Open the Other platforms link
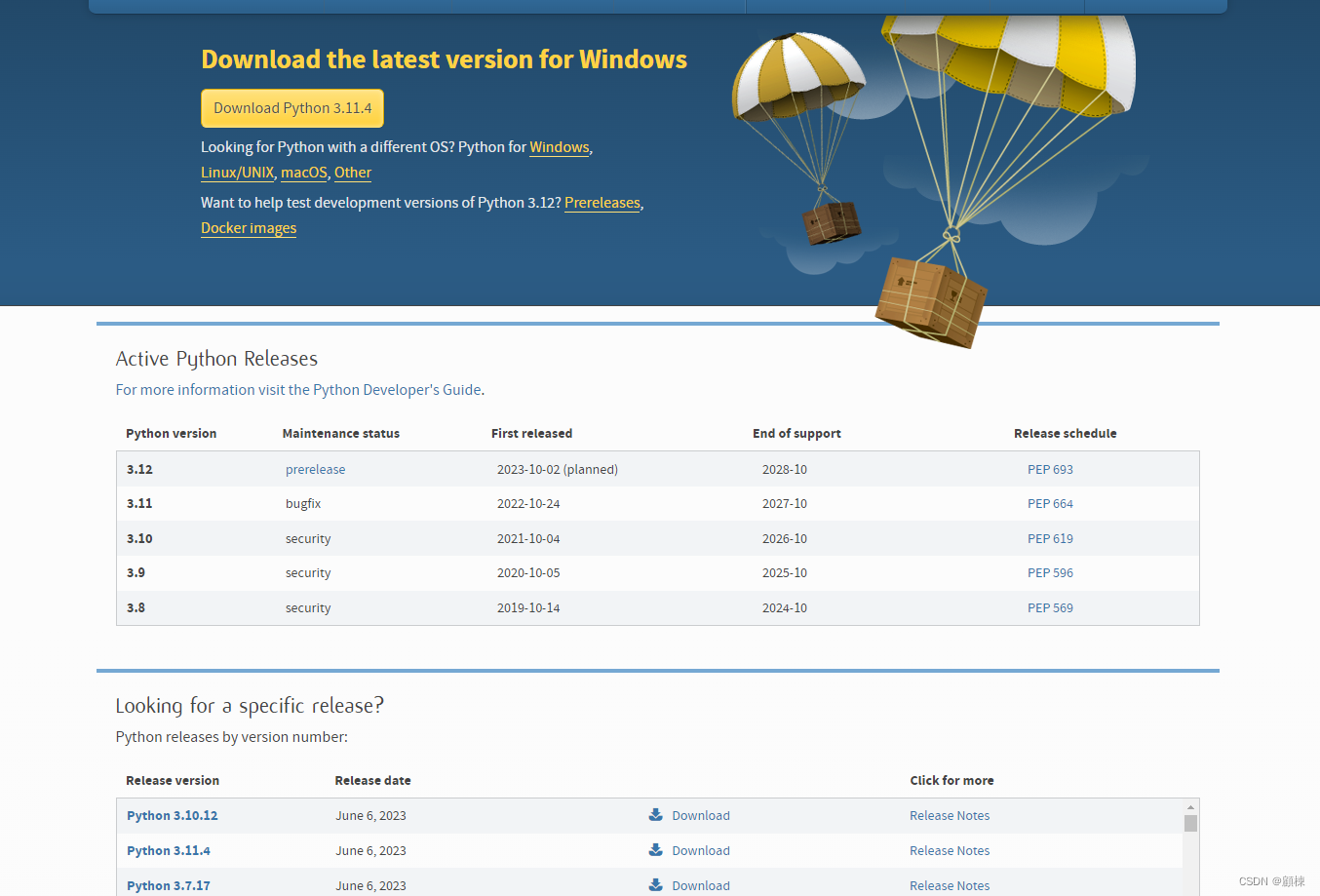Image resolution: width=1320 pixels, height=896 pixels. [x=353, y=173]
